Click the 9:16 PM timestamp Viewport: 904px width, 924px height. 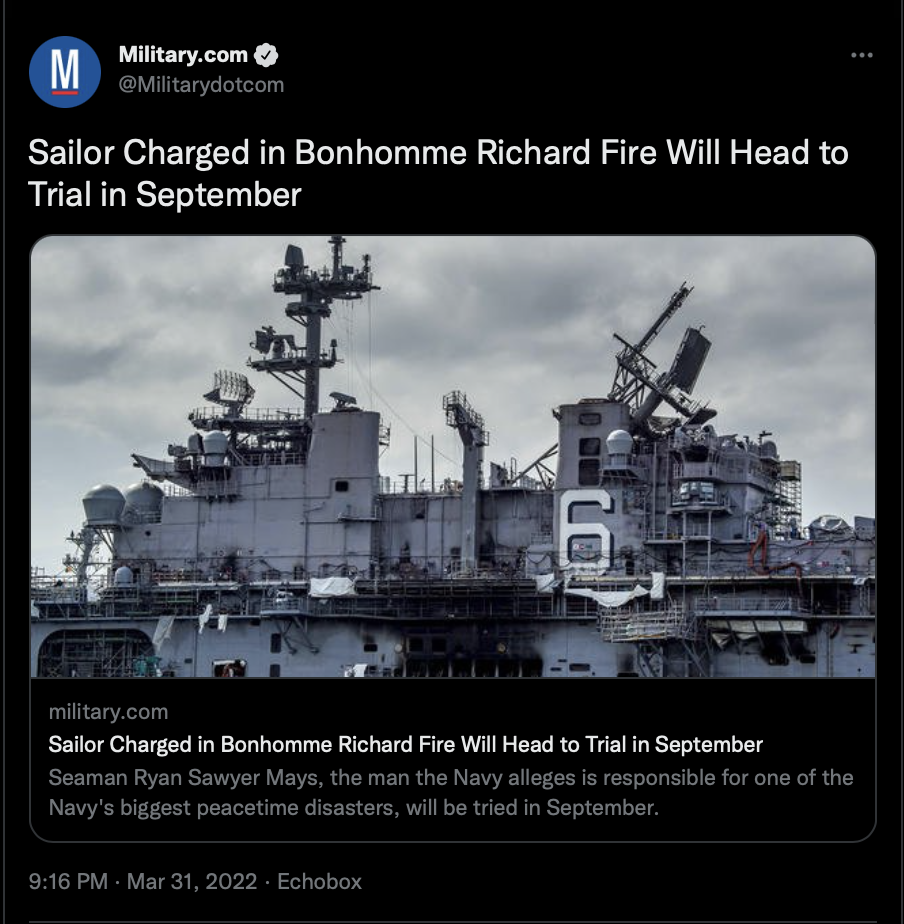point(68,882)
